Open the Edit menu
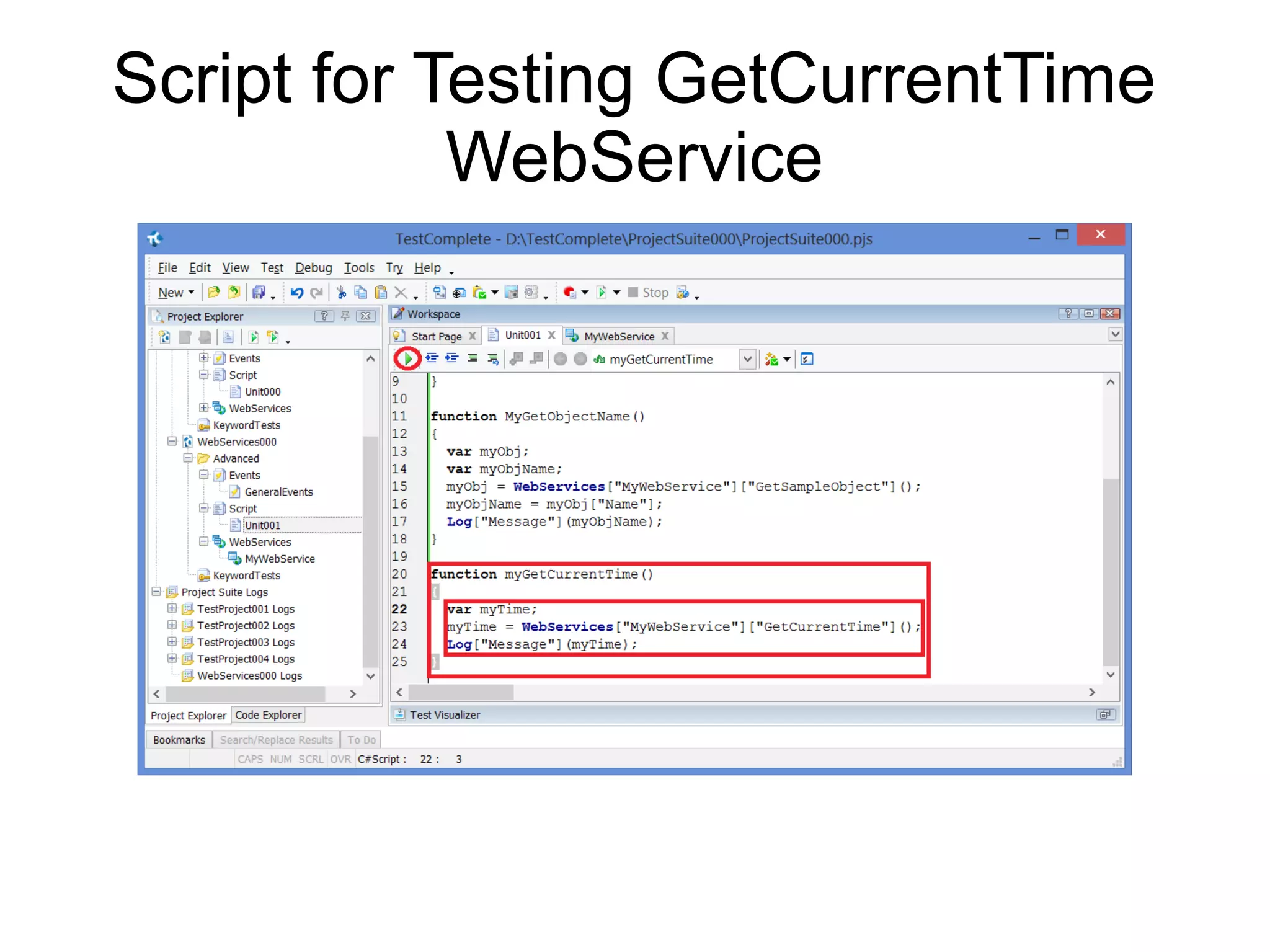Image resolution: width=1270 pixels, height=952 pixels. pyautogui.click(x=200, y=268)
